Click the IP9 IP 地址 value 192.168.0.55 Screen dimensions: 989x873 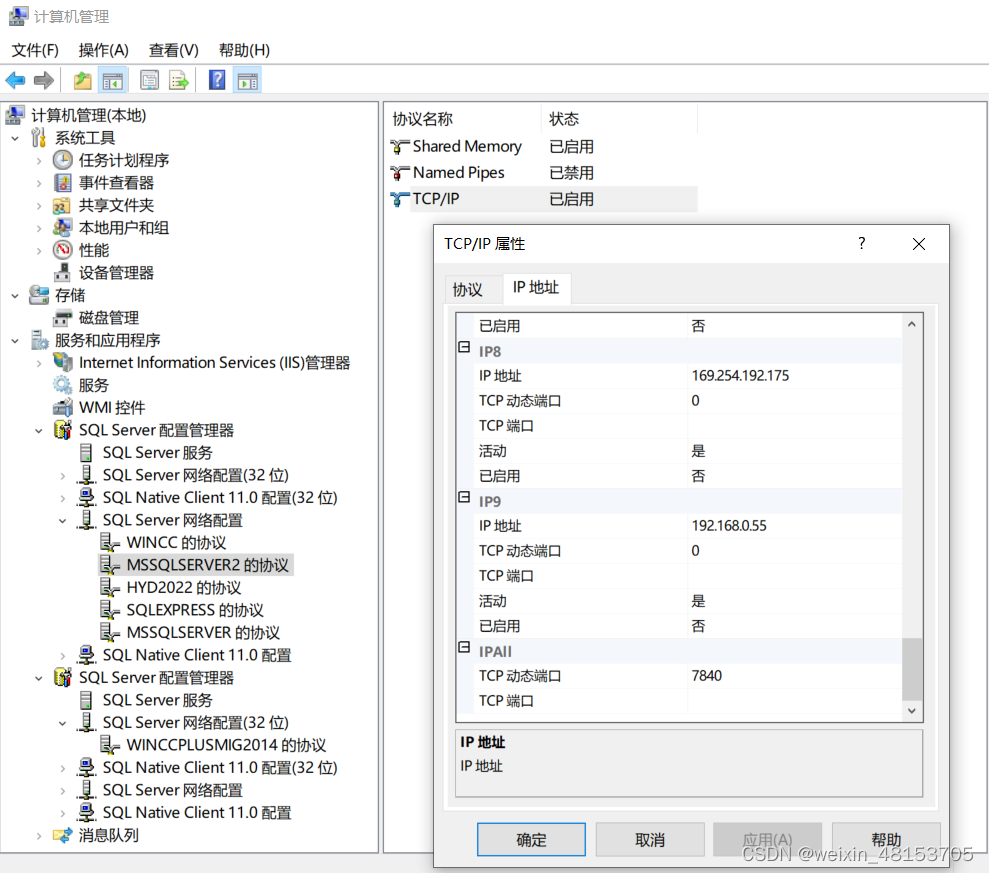click(729, 525)
